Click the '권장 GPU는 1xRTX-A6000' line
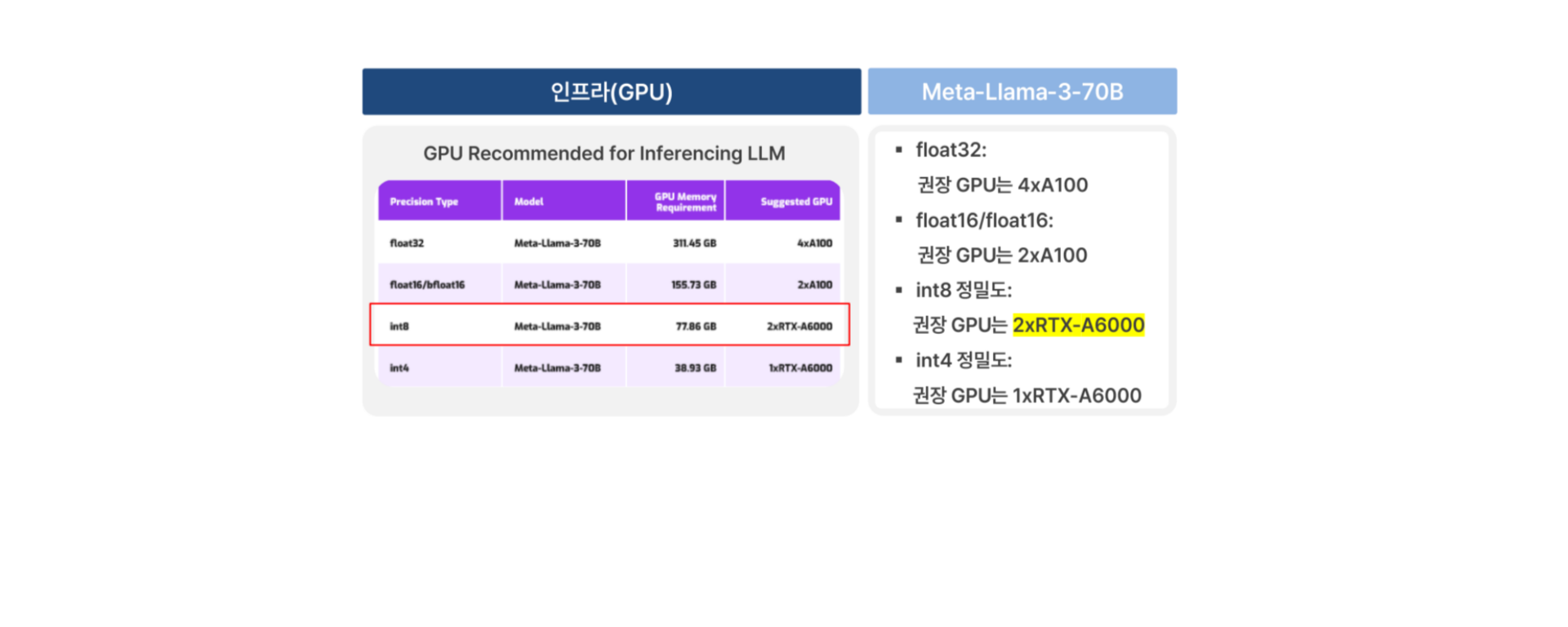 coord(1027,395)
